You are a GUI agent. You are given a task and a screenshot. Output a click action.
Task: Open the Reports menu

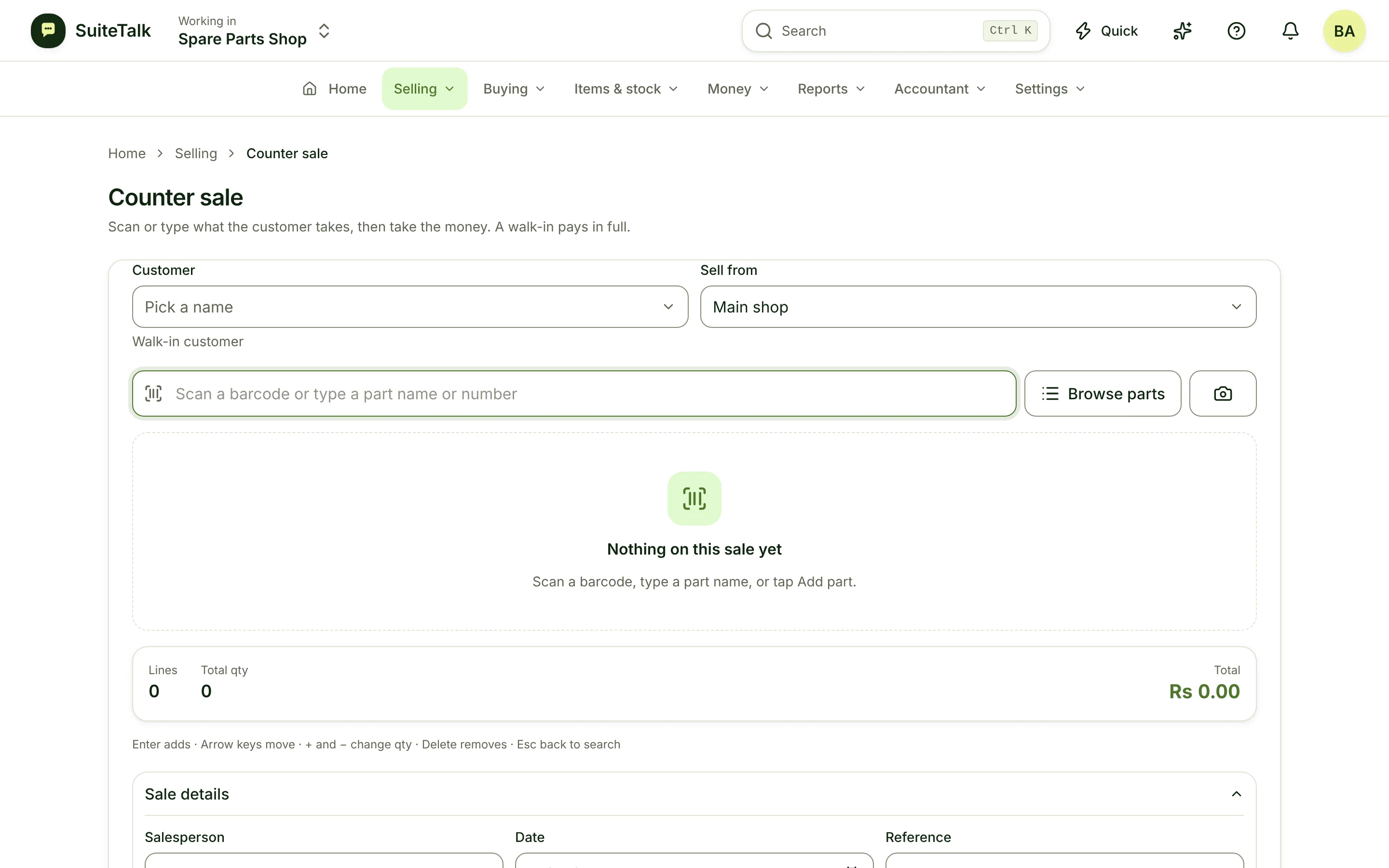pos(831,89)
